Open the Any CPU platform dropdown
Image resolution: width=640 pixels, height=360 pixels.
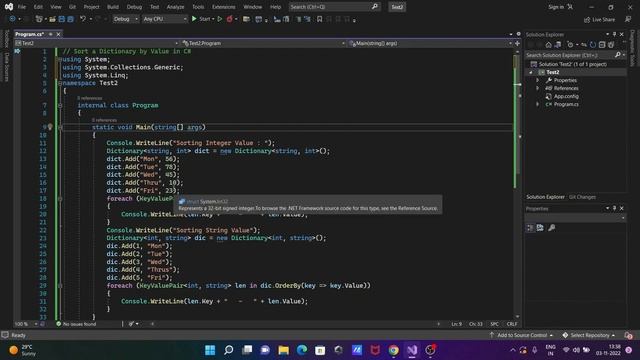165,19
